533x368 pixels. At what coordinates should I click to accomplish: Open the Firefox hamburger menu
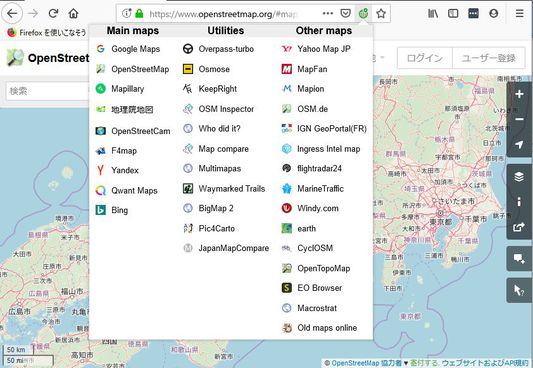pos(519,14)
